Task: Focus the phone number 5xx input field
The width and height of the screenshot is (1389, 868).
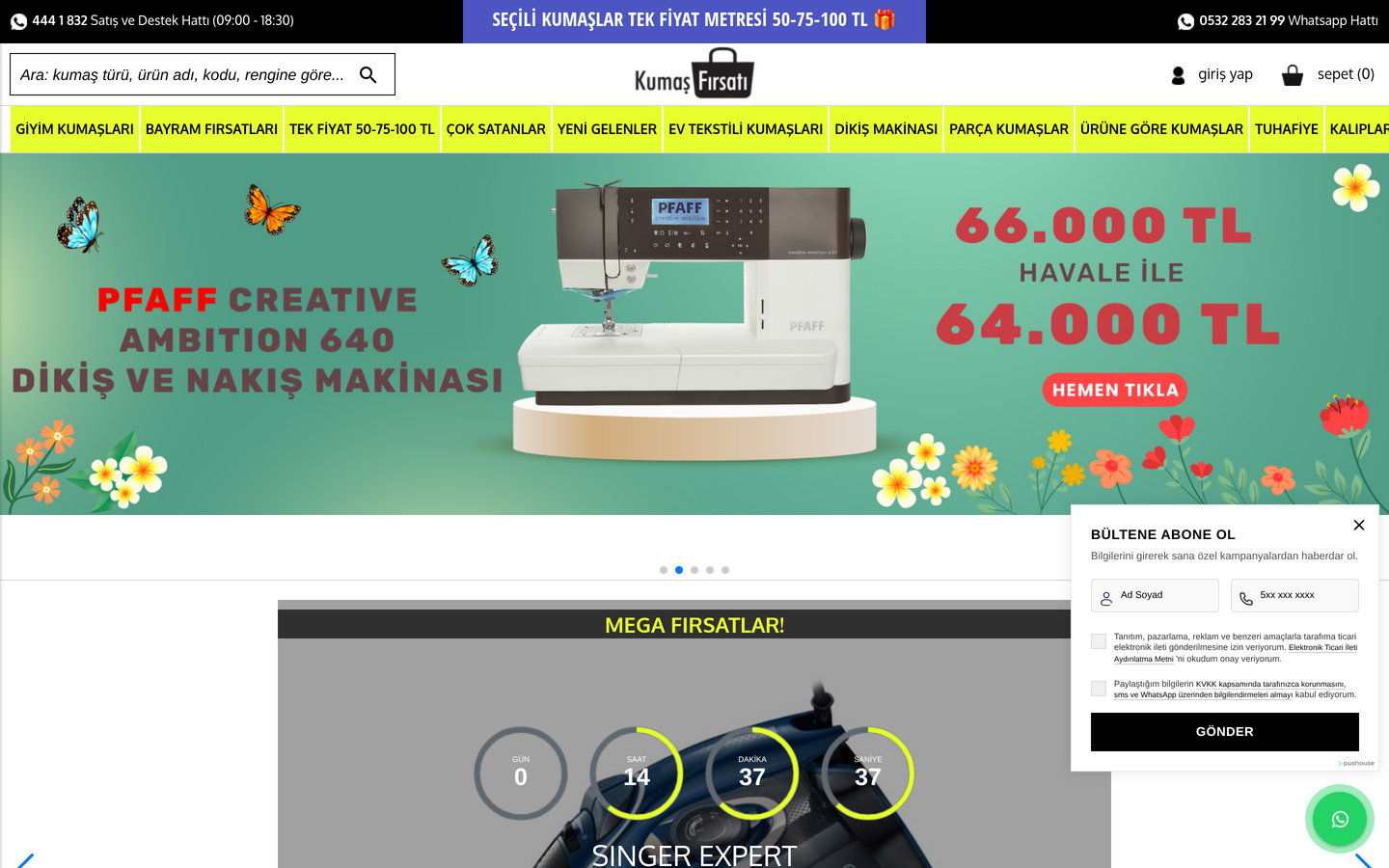Action: [1294, 595]
